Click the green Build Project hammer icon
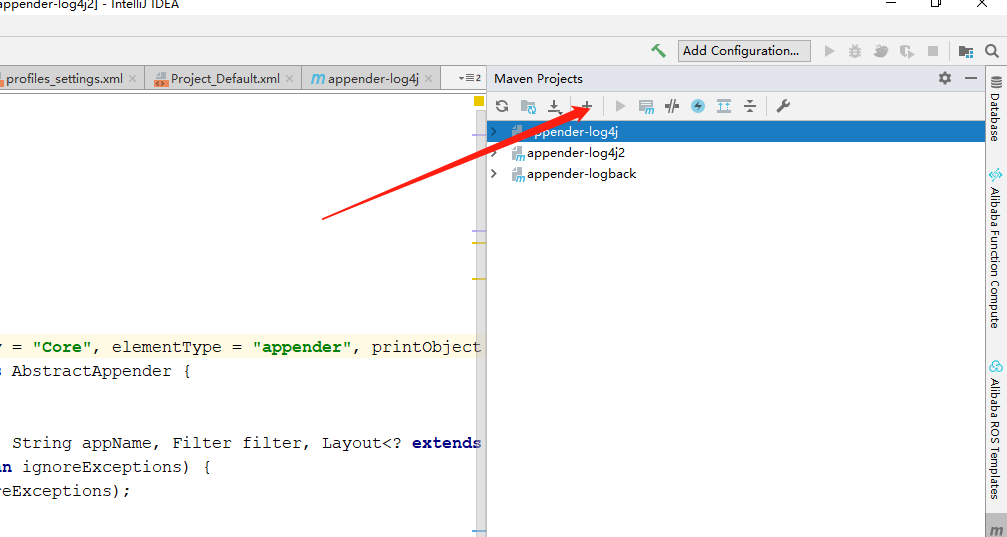This screenshot has width=1007, height=537. point(658,51)
